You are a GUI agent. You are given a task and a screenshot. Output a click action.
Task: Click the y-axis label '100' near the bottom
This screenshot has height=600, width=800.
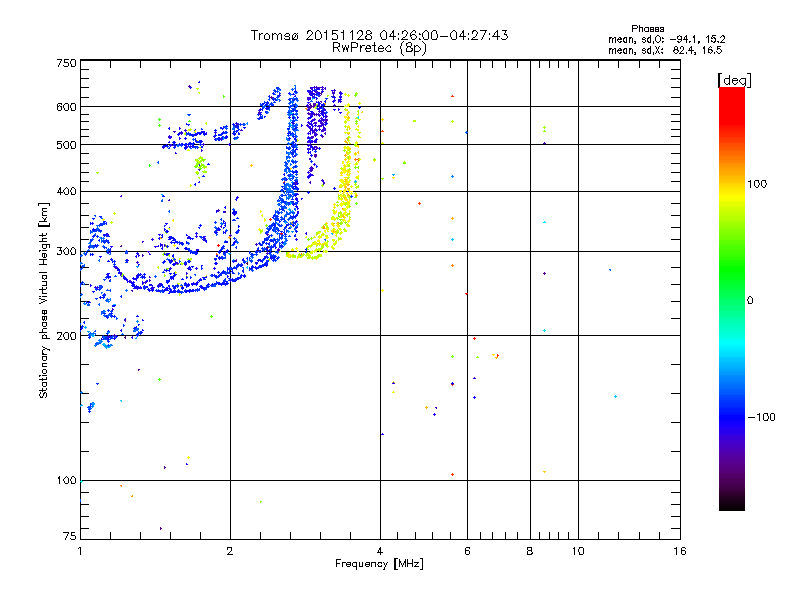pyautogui.click(x=66, y=480)
